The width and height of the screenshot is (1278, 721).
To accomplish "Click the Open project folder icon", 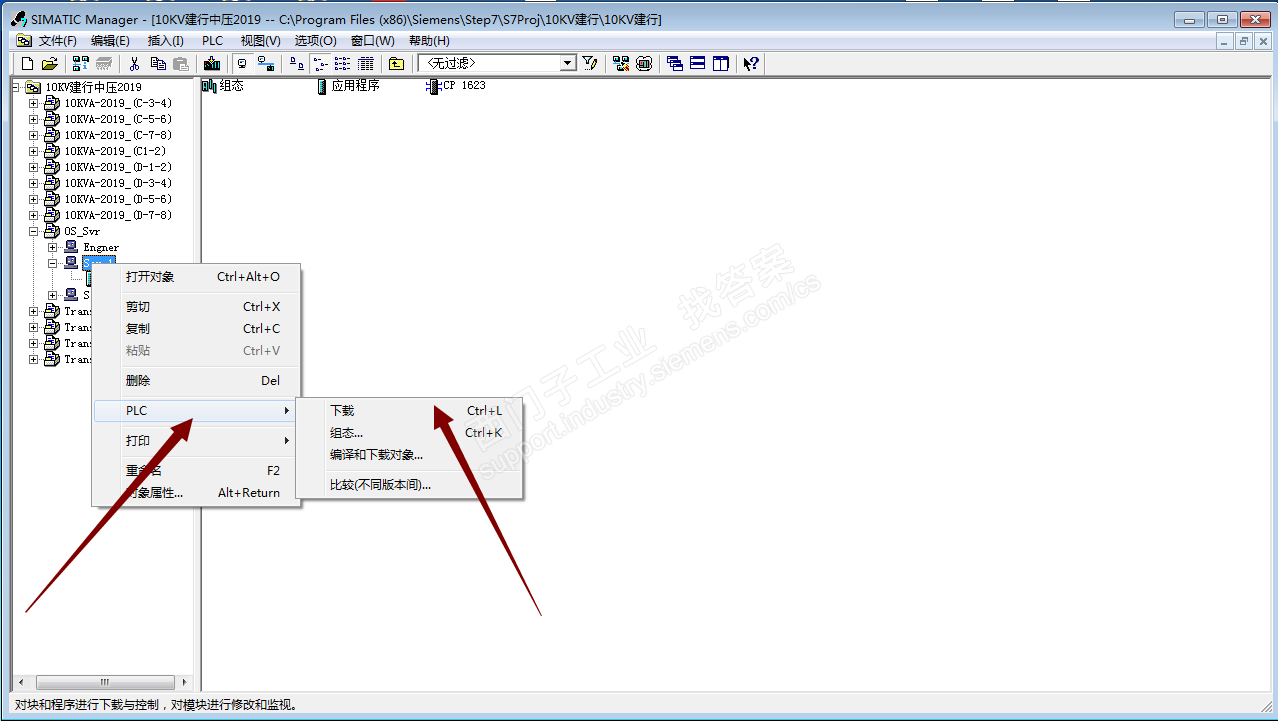I will [49, 63].
